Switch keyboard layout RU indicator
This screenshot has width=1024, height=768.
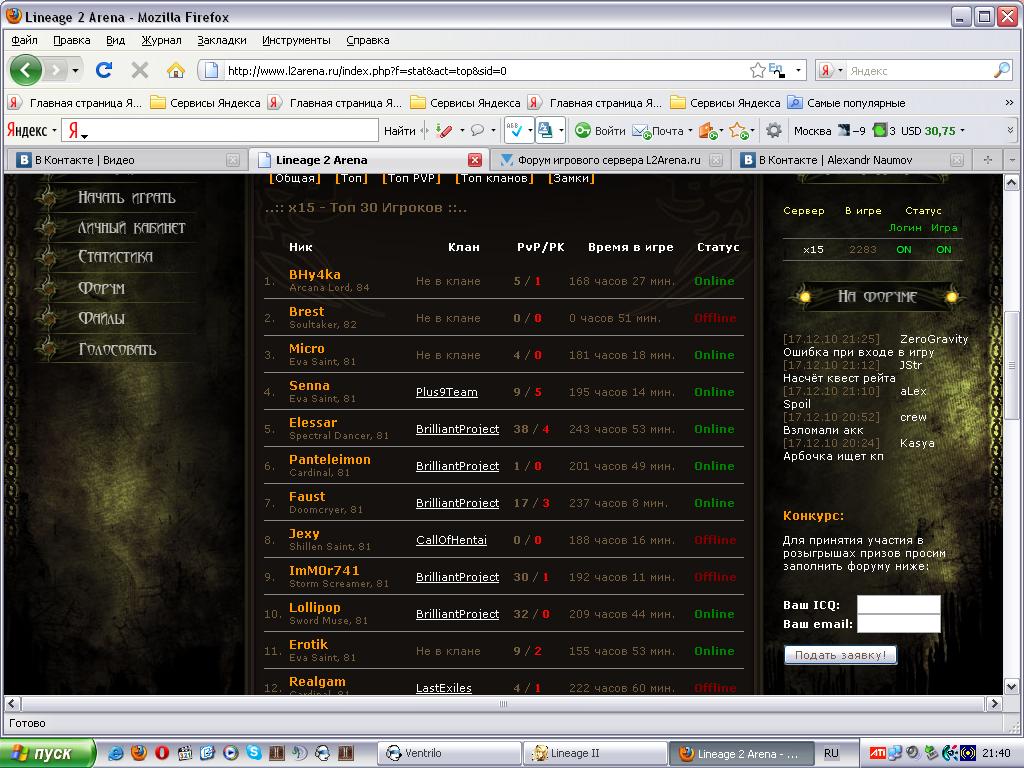(831, 753)
